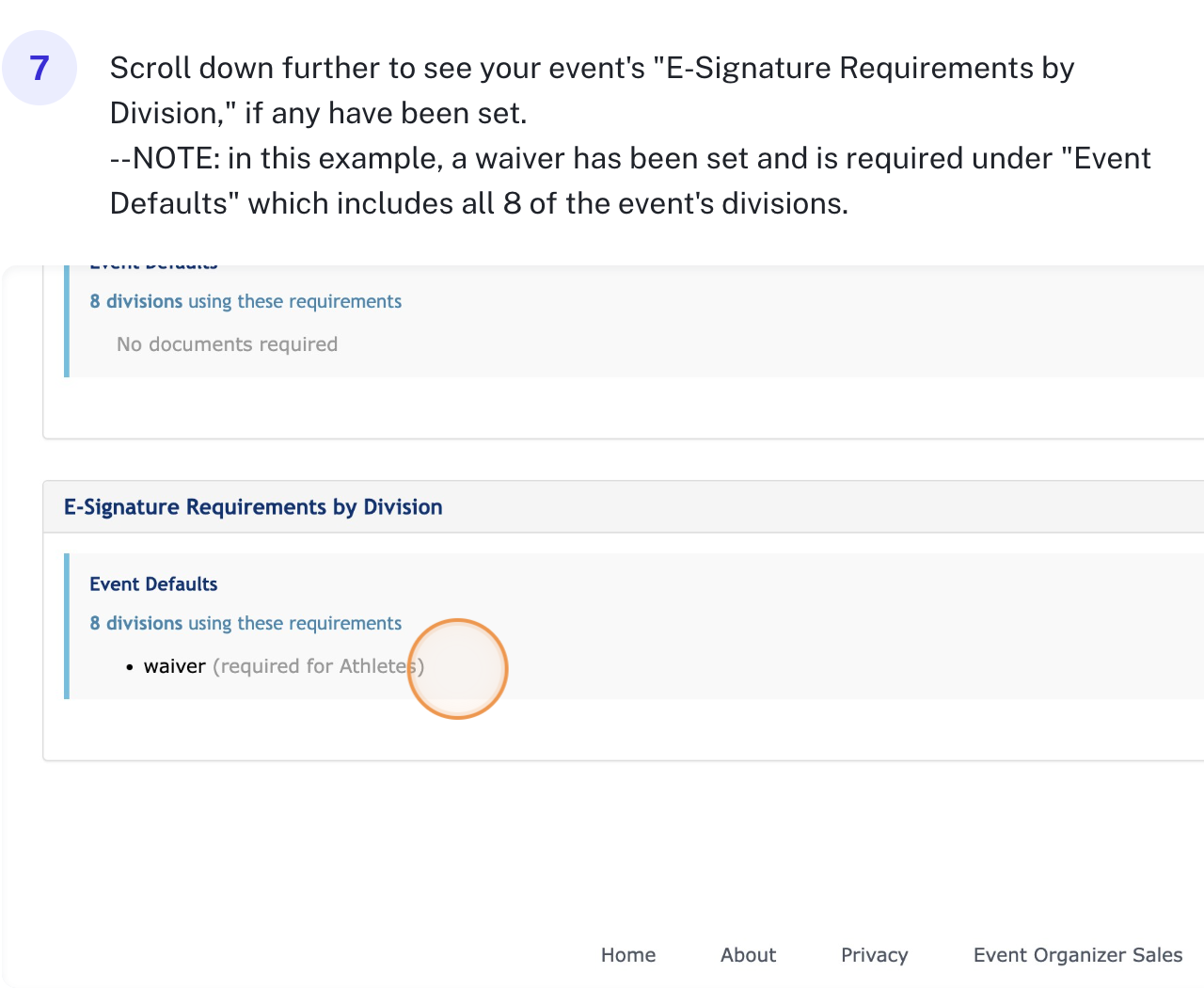Open the Home footer link
Image resolution: width=1204 pixels, height=1005 pixels.
[627, 955]
